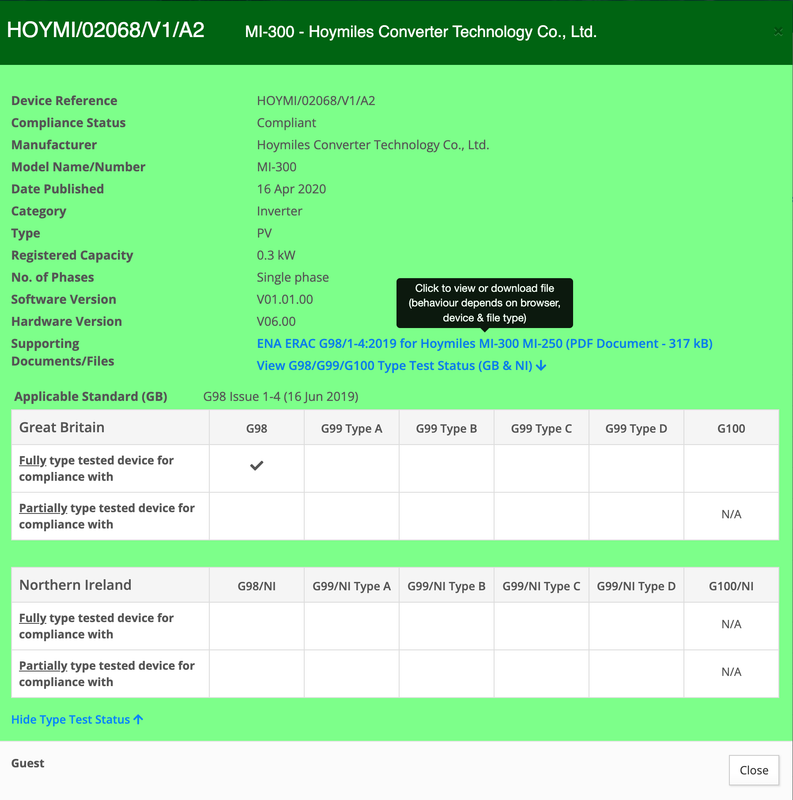Image resolution: width=793 pixels, height=800 pixels.
Task: Click Northern Ireland Partially type tested row label
Action: (107, 674)
